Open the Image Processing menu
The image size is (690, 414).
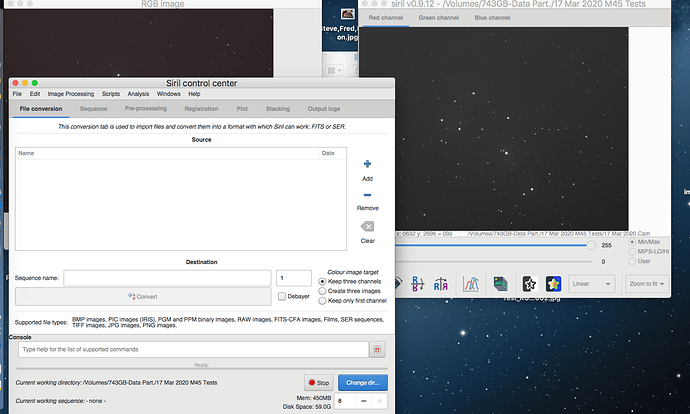(x=71, y=94)
